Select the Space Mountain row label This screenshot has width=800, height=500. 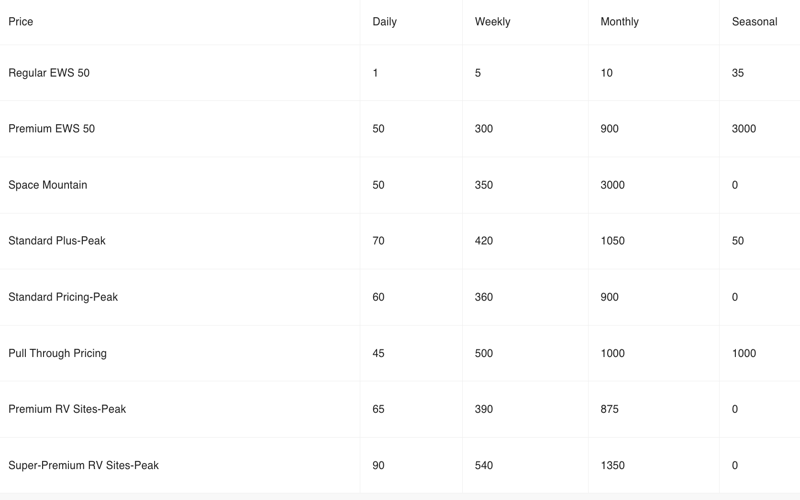pyautogui.click(x=48, y=185)
